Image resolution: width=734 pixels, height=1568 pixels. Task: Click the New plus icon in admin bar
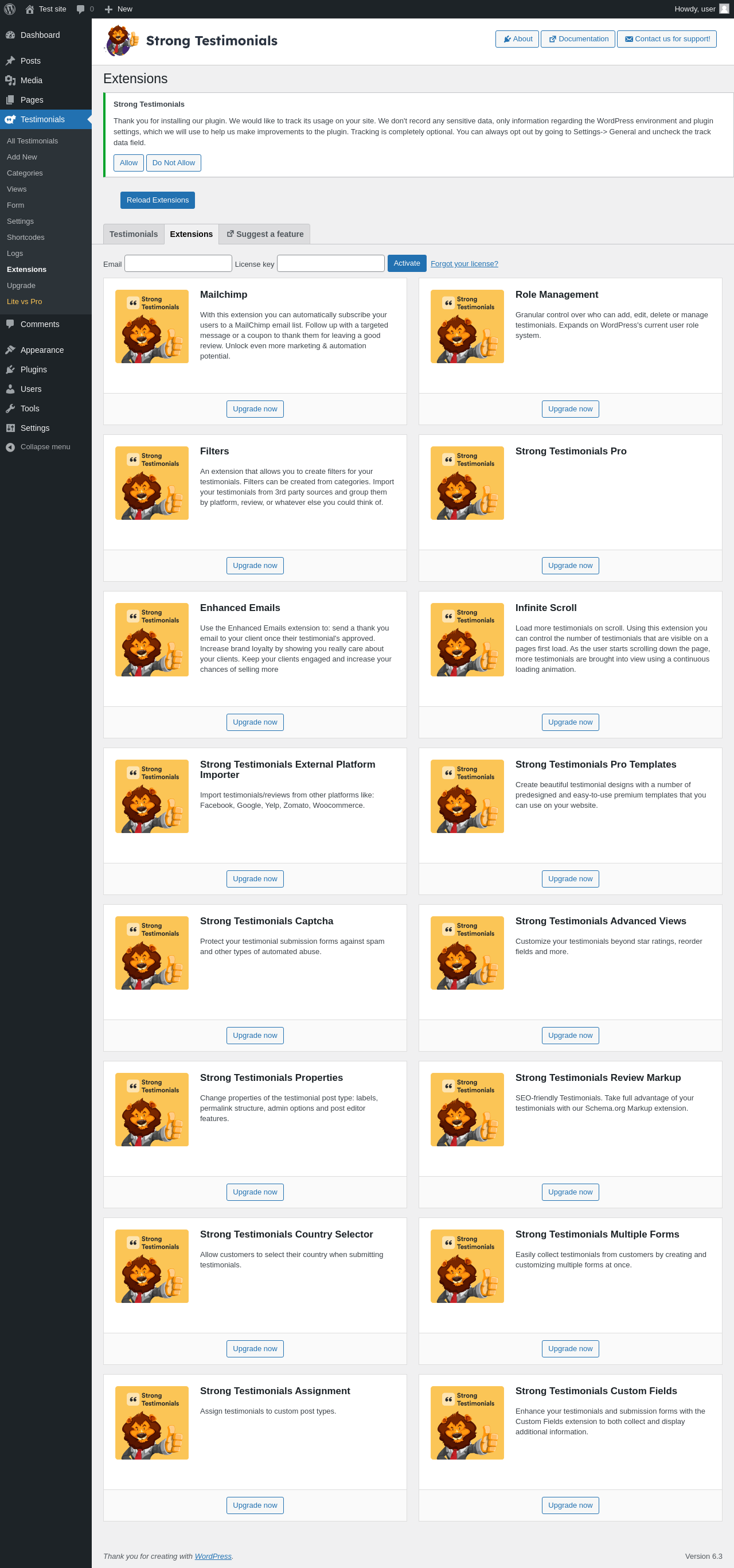pyautogui.click(x=108, y=9)
